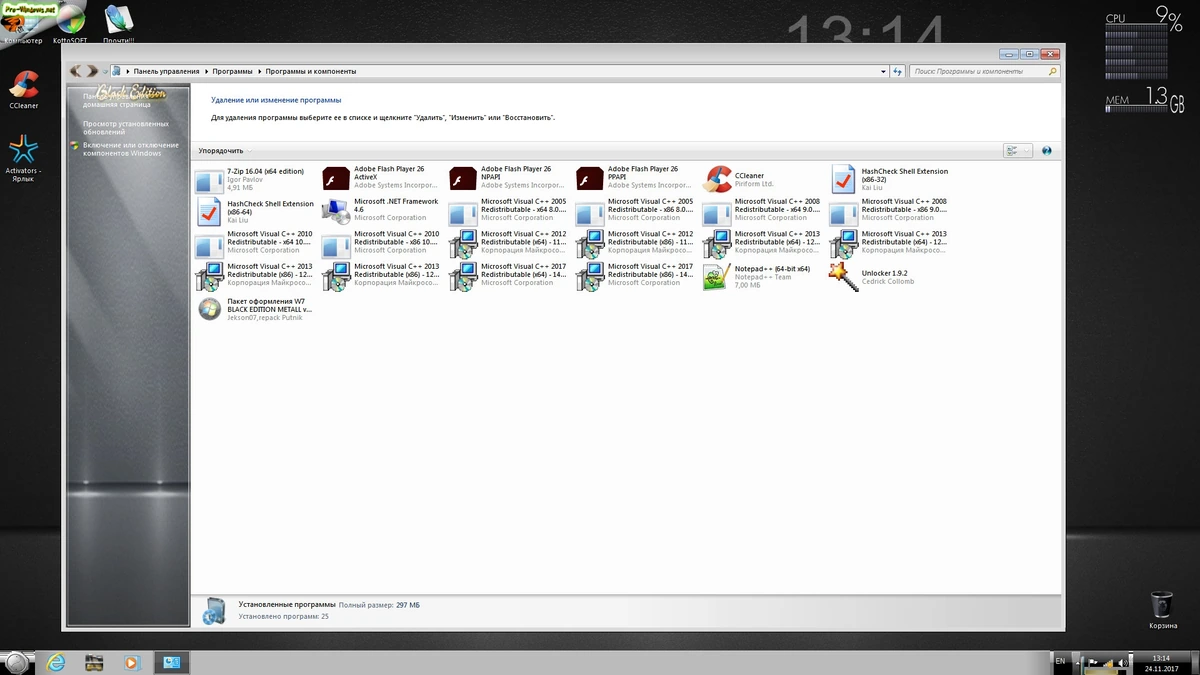
Task: Select the Visual C++ 2017 Redistributable (x64) 14 icon
Action: tap(463, 277)
